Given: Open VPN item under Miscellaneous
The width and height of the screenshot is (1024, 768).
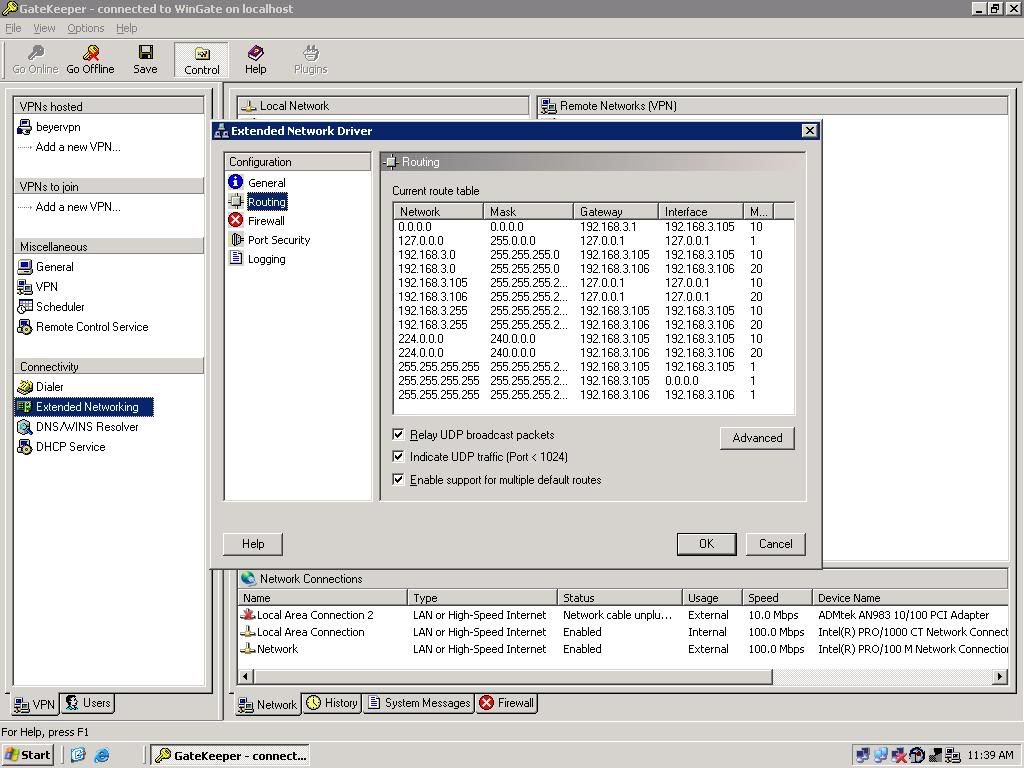Looking at the screenshot, I should click(x=38, y=287).
